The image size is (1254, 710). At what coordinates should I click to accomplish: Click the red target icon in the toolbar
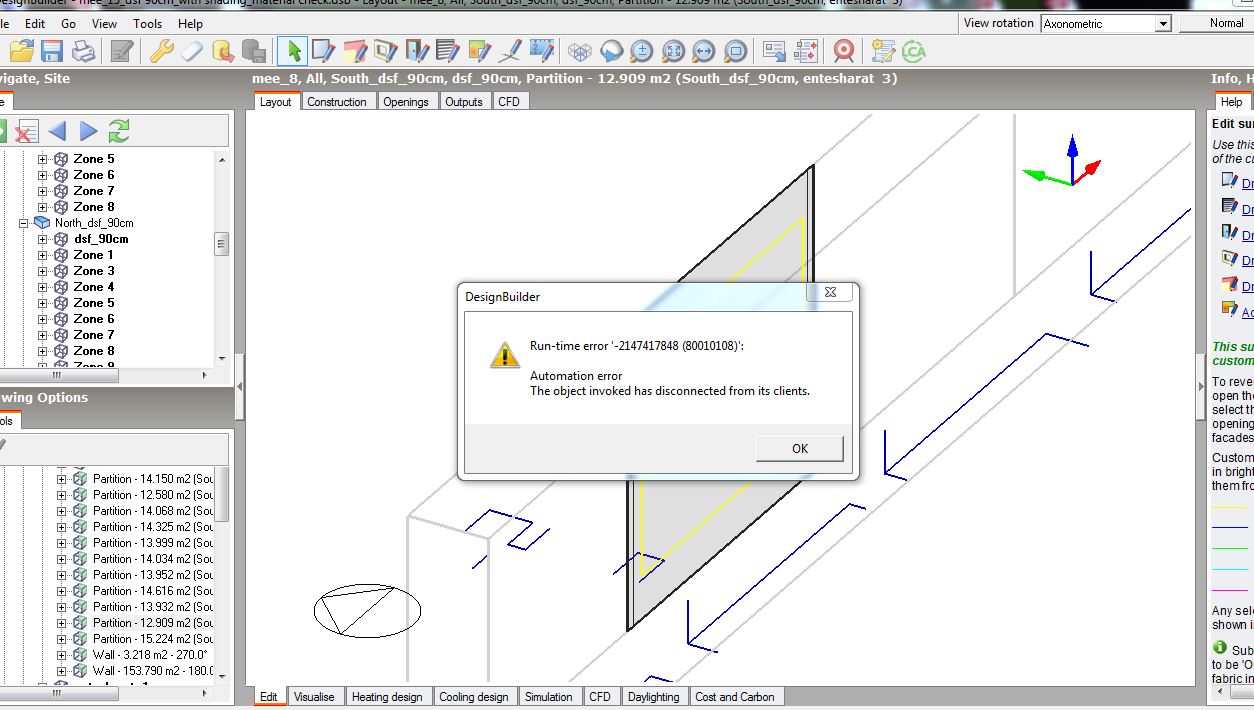(x=844, y=51)
